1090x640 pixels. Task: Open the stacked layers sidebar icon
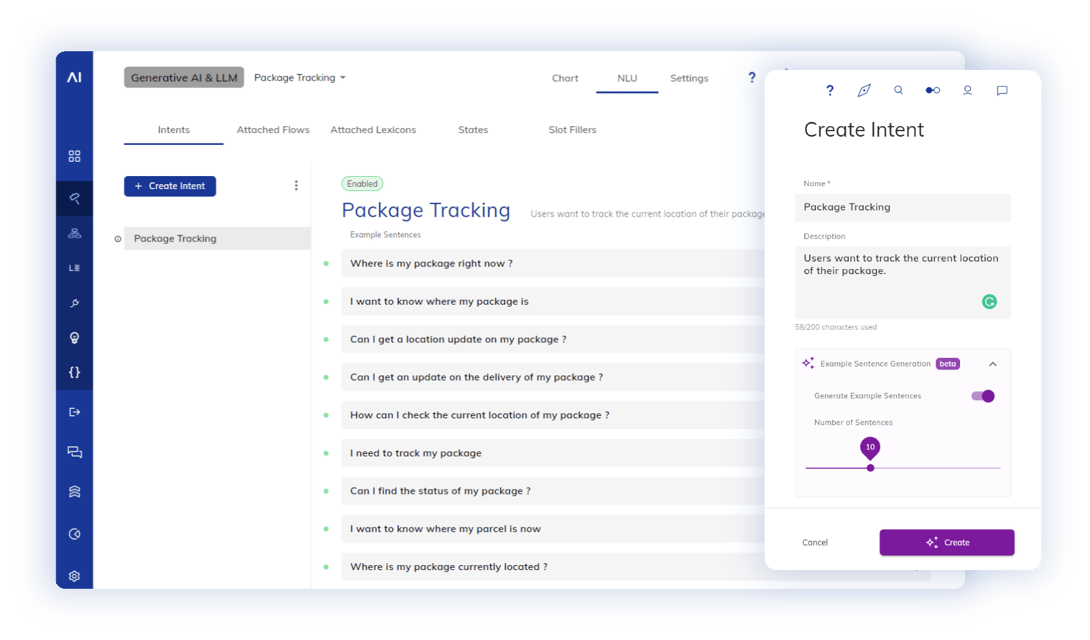click(74, 491)
